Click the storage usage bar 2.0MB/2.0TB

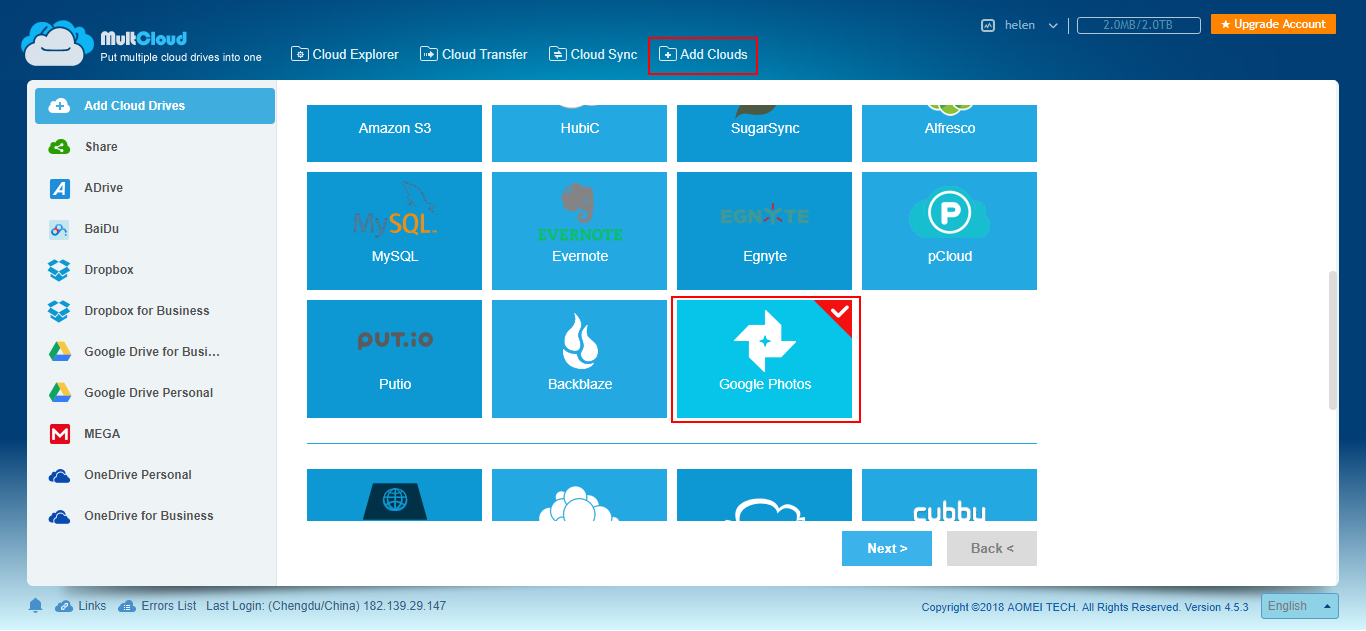tap(1139, 25)
